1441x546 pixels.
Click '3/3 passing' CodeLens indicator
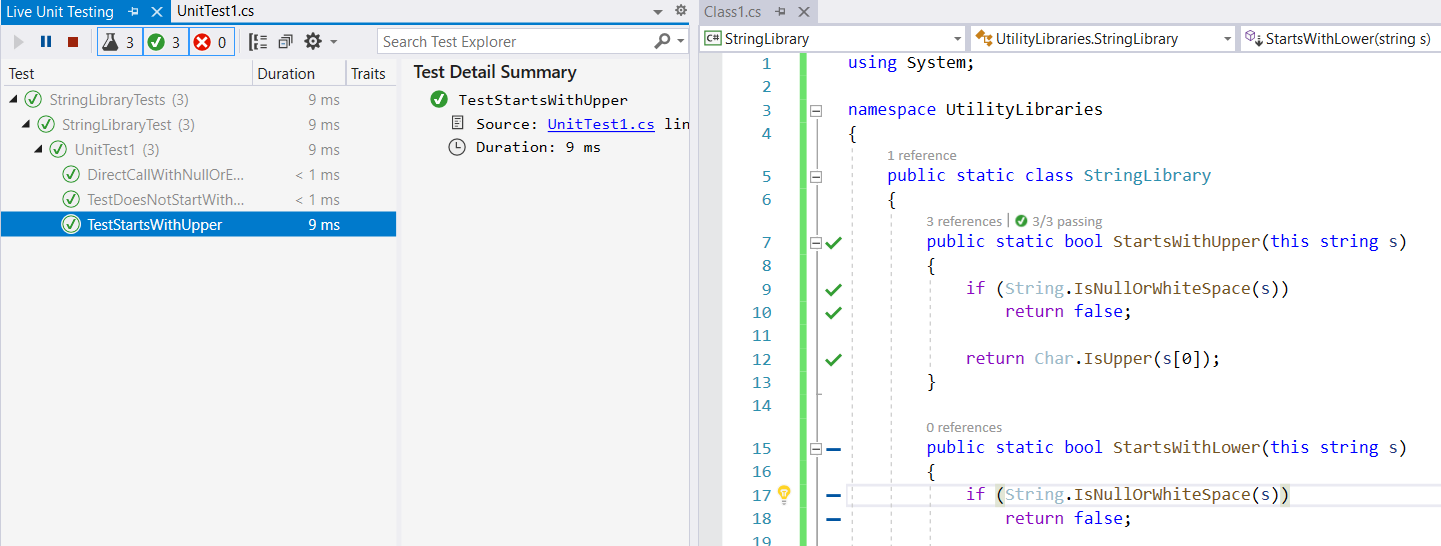[x=1059, y=221]
